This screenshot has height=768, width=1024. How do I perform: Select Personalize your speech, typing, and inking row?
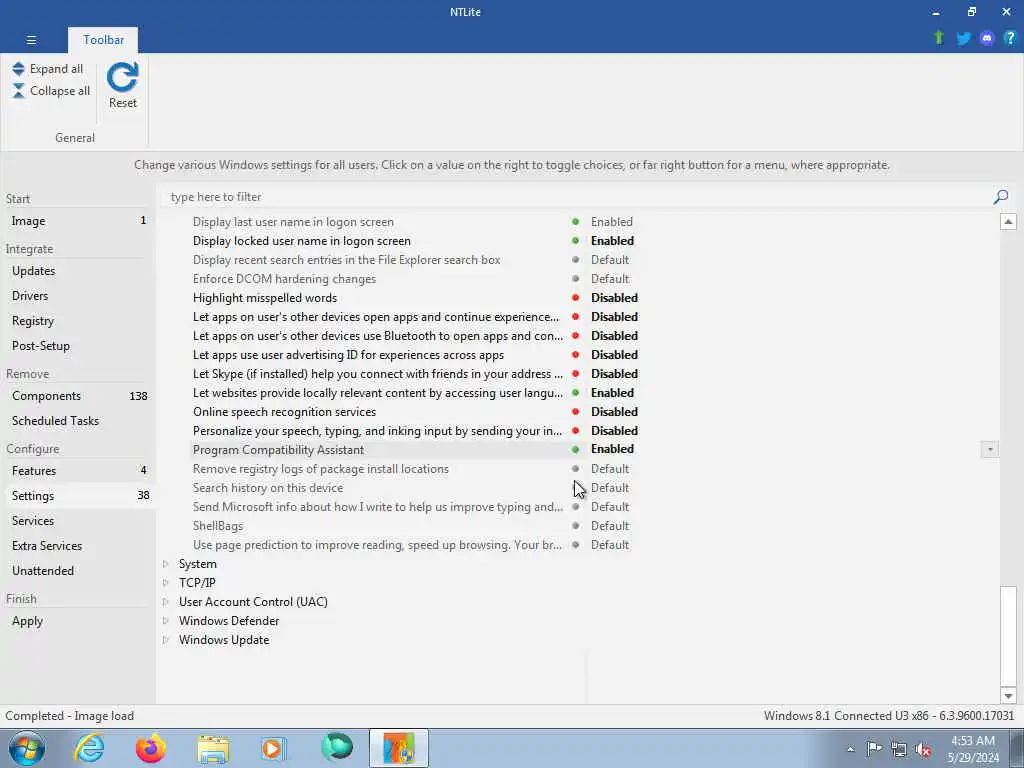(x=377, y=431)
